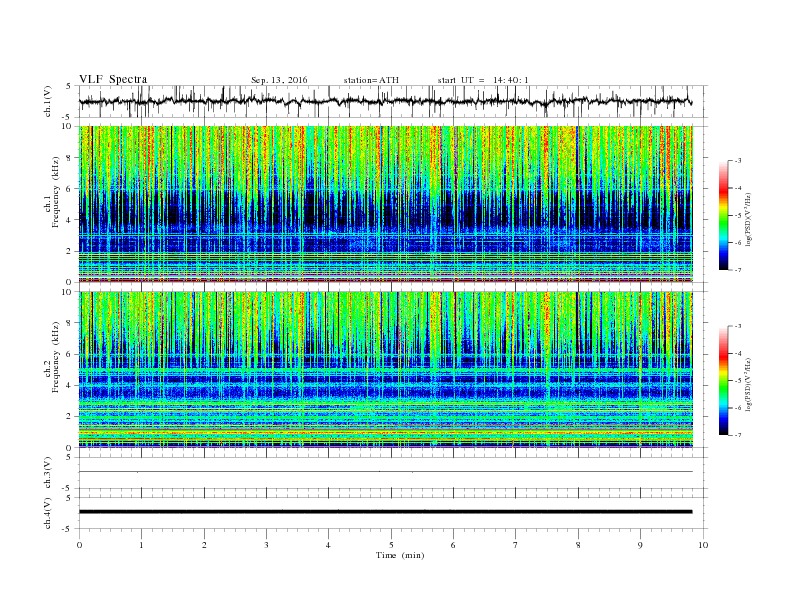
Task: Click the ch.2 "Frequency (kHz)" axis label
Action: click(x=56, y=357)
